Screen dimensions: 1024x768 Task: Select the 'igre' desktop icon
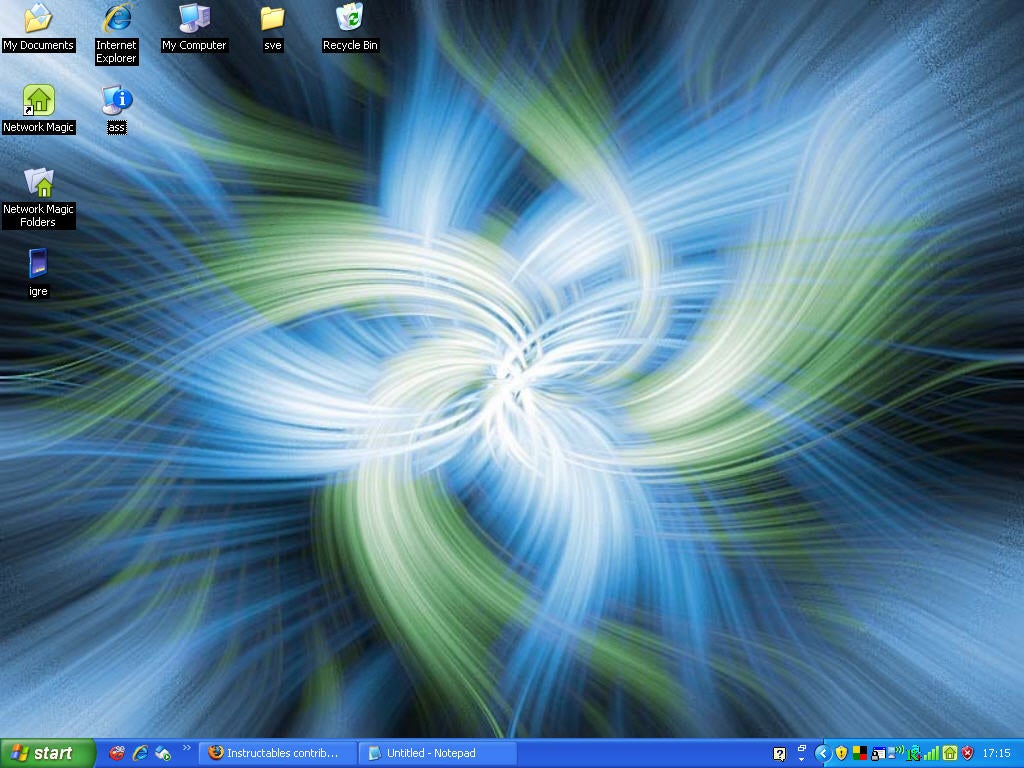tap(39, 274)
